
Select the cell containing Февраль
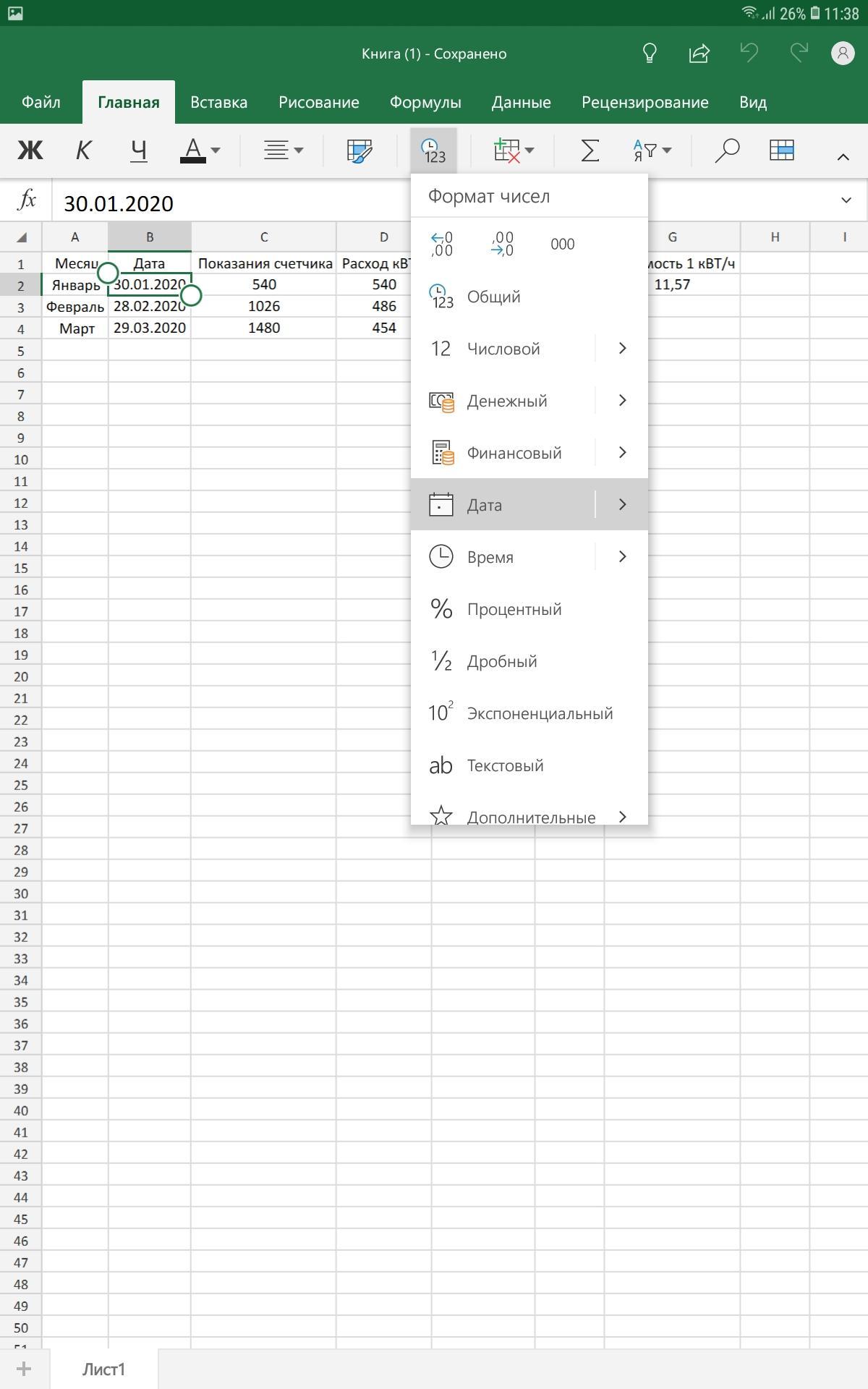[75, 306]
